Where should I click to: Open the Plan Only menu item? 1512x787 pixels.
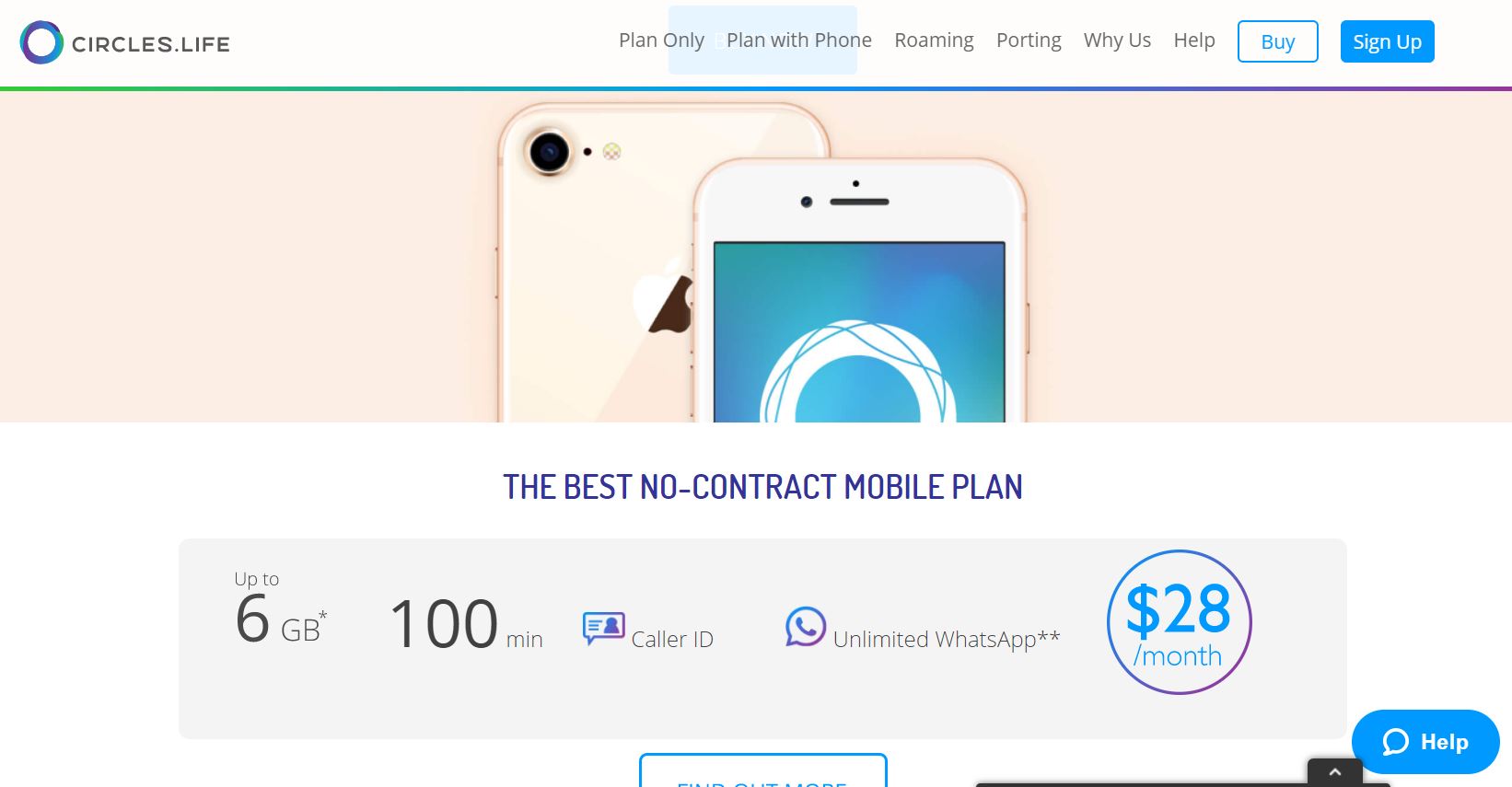click(661, 41)
